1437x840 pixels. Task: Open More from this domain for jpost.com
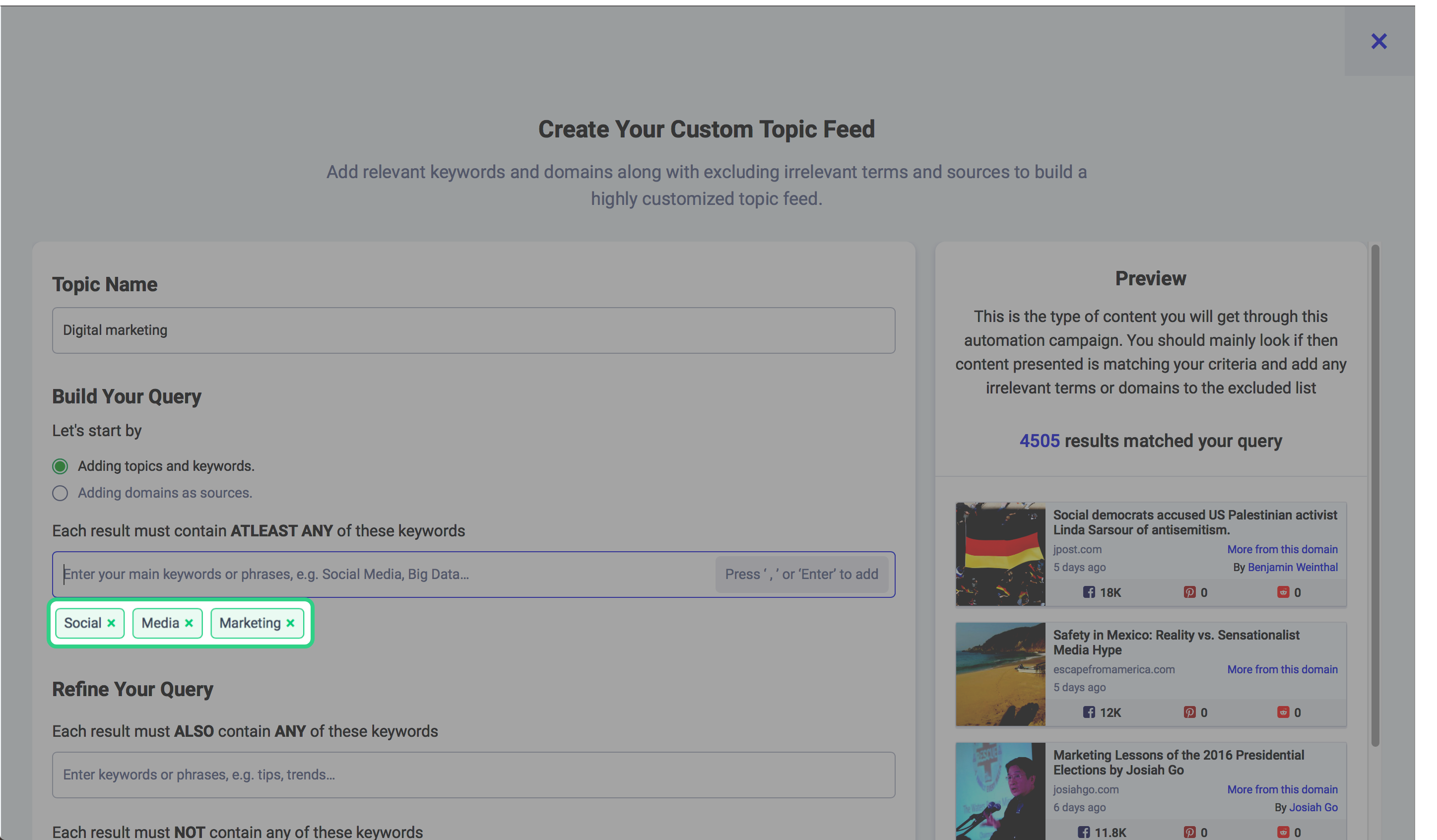coord(1282,549)
